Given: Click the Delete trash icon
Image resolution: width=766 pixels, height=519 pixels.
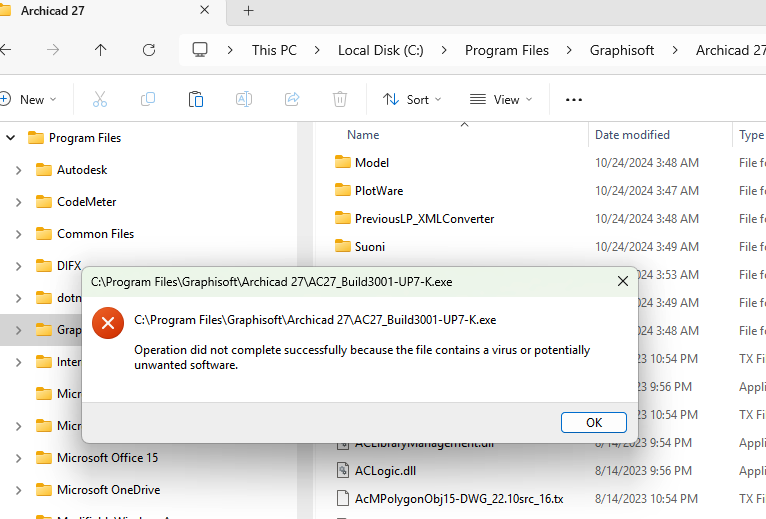Looking at the screenshot, I should tap(340, 100).
